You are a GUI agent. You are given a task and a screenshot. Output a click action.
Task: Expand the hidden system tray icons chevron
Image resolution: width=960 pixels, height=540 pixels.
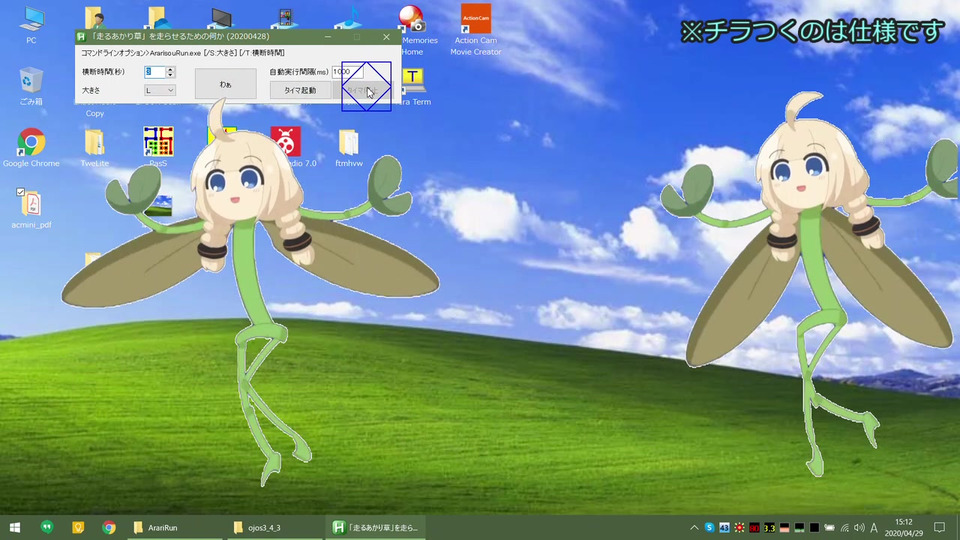pos(694,528)
